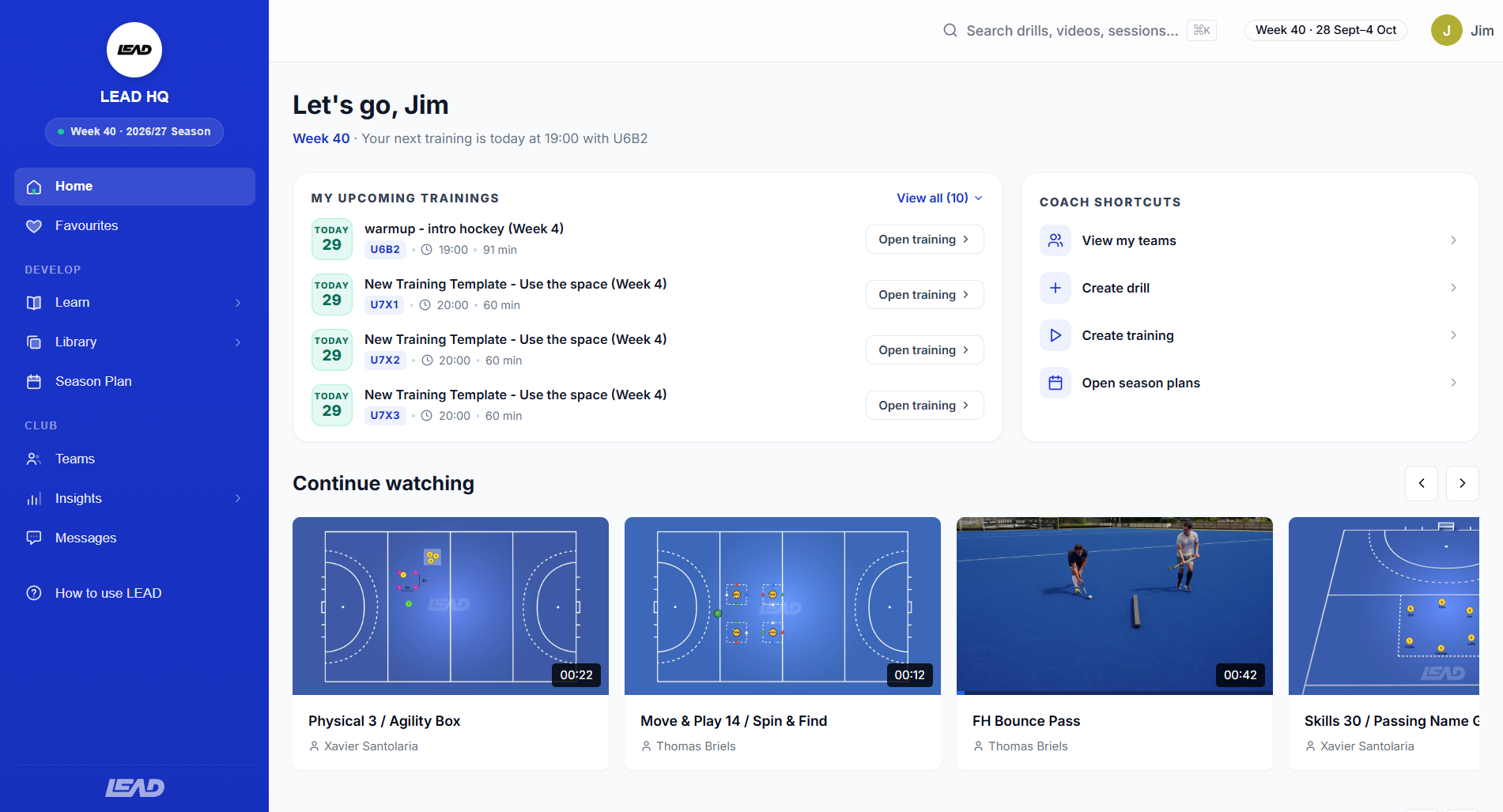1503x812 pixels.
Task: Click the Create drill plus icon
Action: click(x=1055, y=288)
